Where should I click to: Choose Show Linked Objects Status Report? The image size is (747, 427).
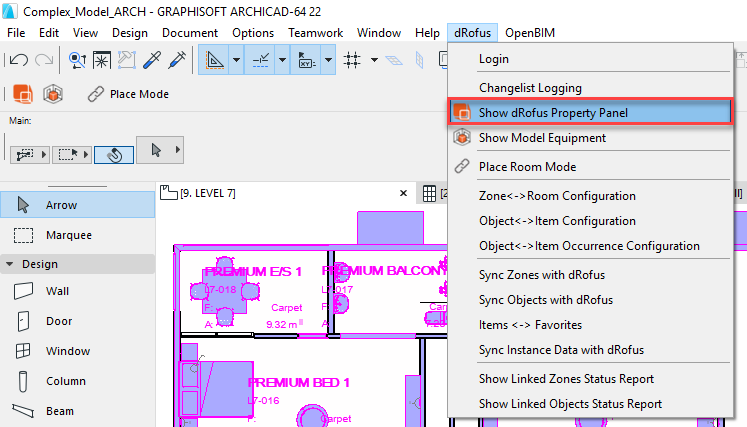(x=590, y=404)
